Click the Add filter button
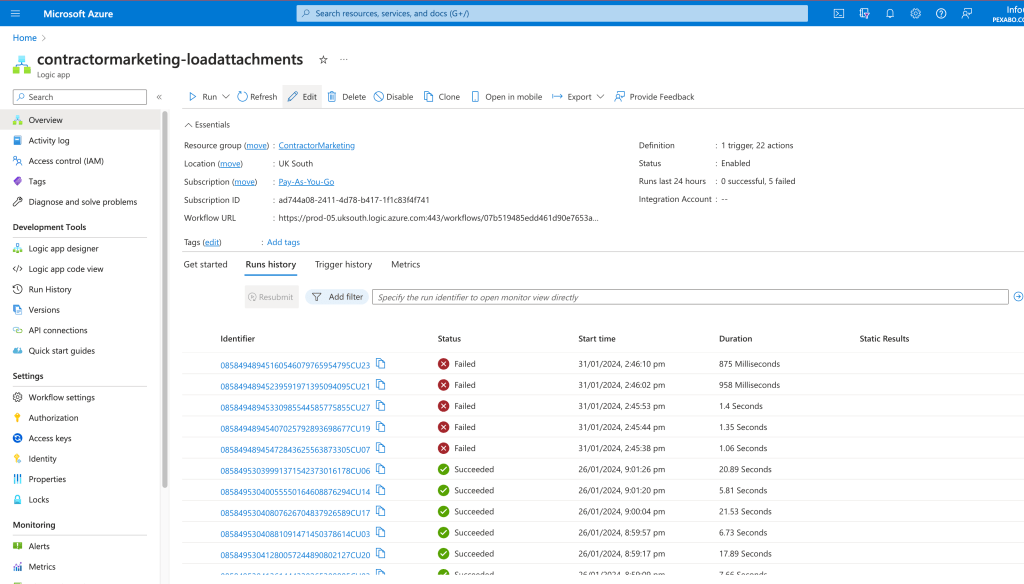 (x=338, y=297)
